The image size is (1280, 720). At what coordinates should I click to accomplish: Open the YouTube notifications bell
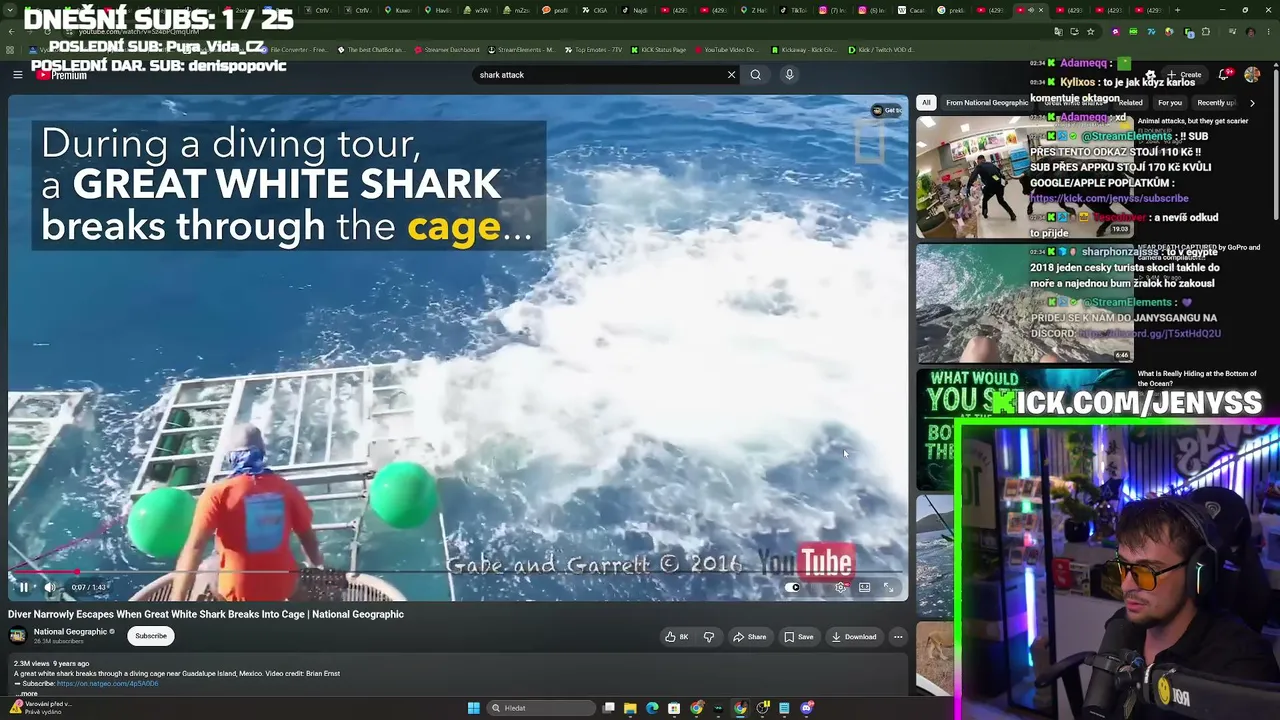[x=1225, y=75]
